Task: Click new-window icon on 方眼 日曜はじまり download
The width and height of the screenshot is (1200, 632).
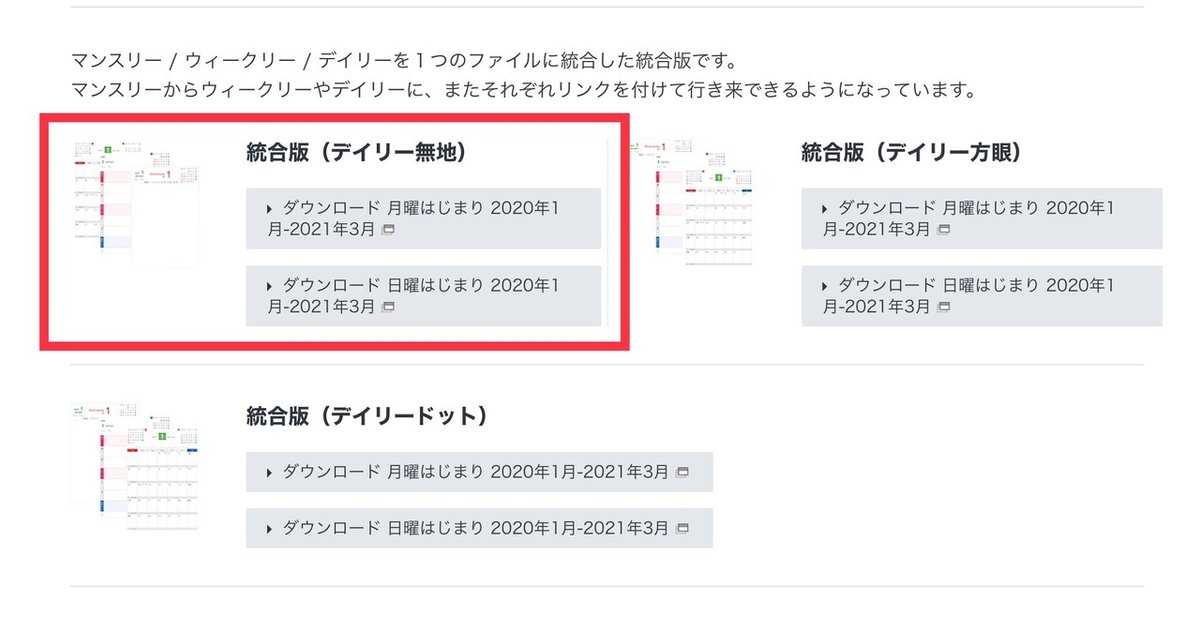Action: (944, 306)
